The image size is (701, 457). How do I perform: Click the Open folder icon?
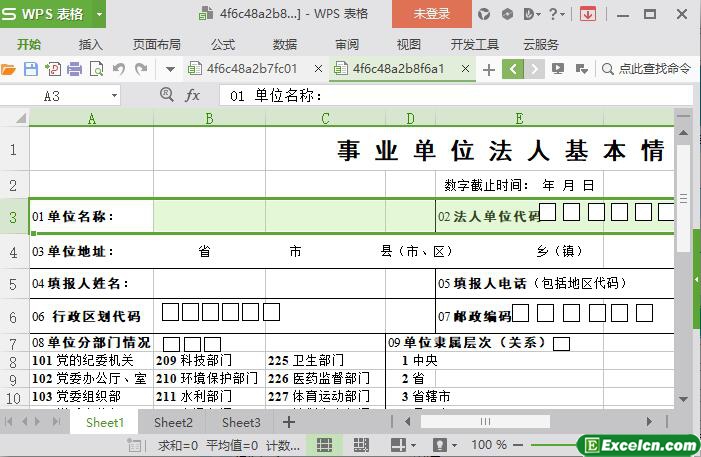click(9, 69)
